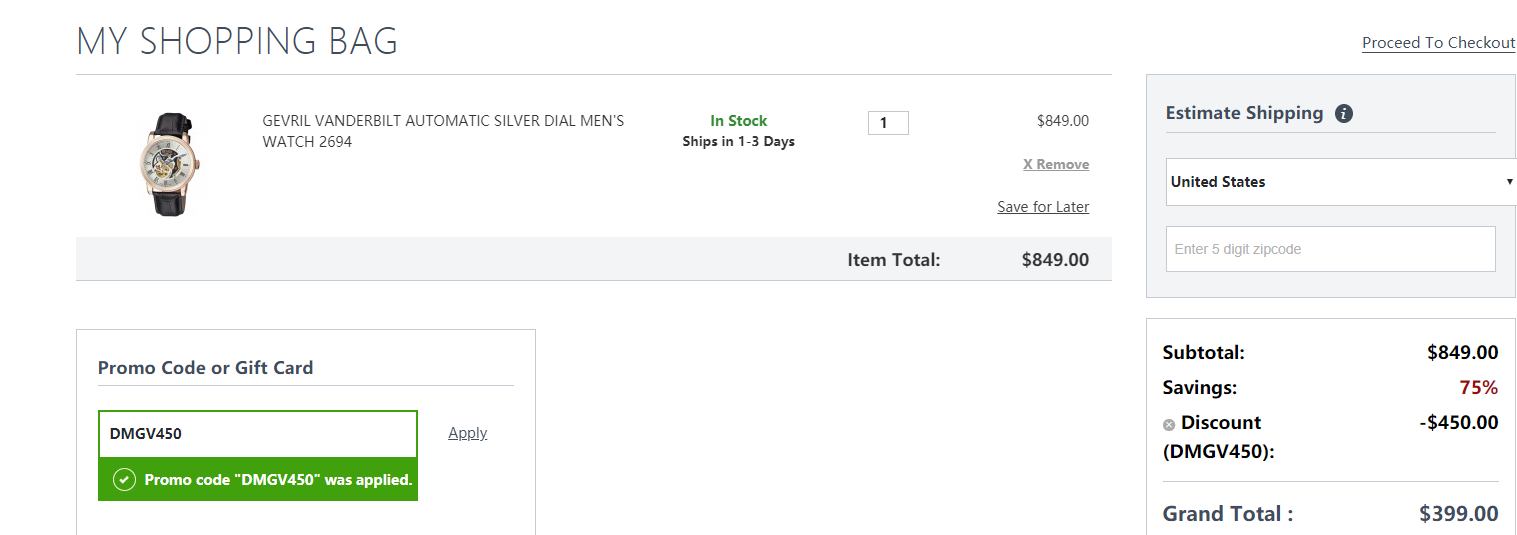
Task: Click the Promo code applied green banner
Action: (258, 480)
